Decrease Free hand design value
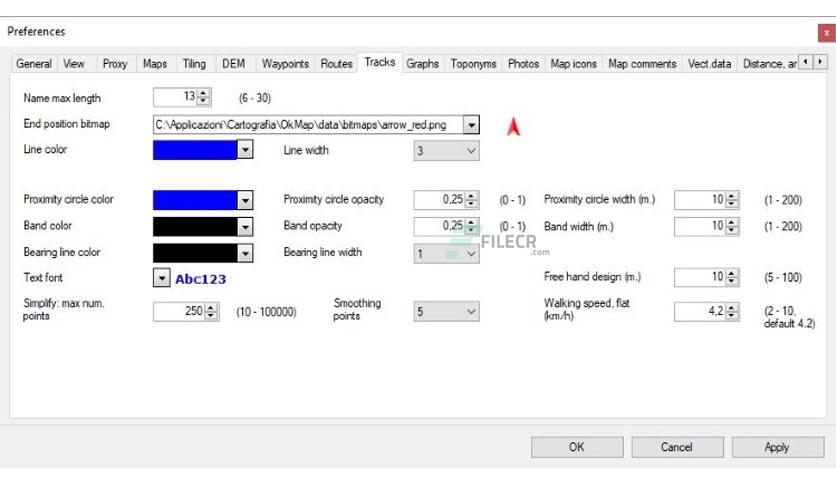Viewport: 836px width, 484px height. click(x=732, y=281)
